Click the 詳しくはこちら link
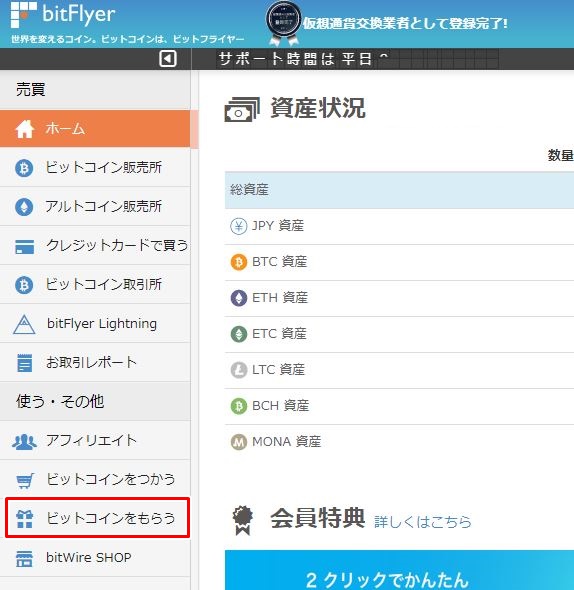This screenshot has height=590, width=574. point(423,522)
